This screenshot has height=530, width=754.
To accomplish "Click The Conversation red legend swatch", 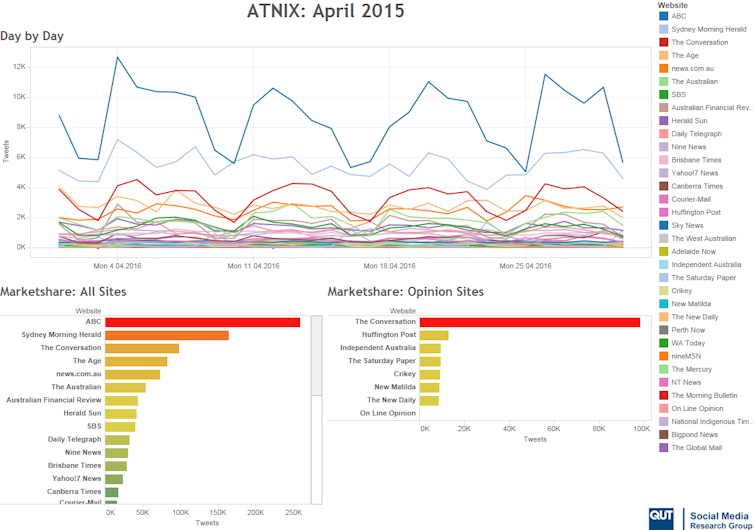I will coord(664,42).
